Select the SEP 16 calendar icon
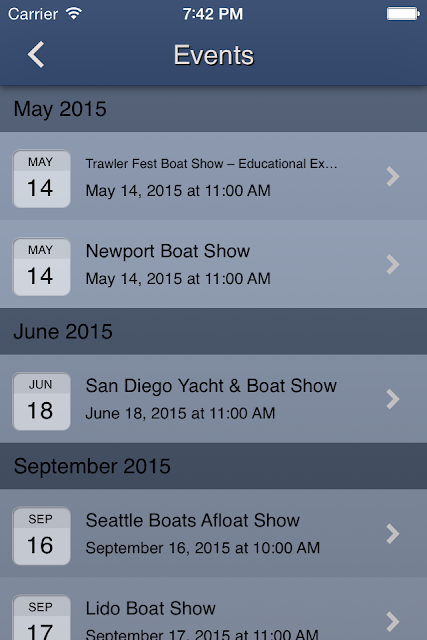427x640 pixels. (42, 536)
